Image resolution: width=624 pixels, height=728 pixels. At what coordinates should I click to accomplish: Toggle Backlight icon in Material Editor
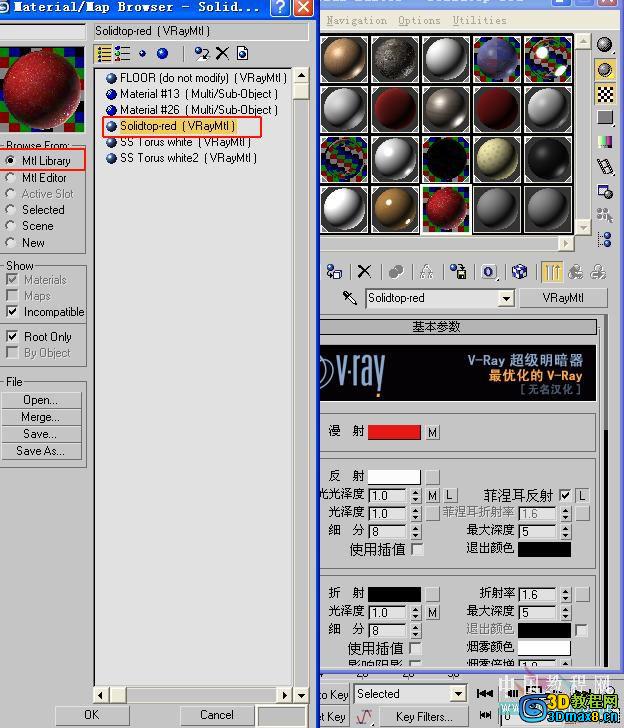click(604, 70)
